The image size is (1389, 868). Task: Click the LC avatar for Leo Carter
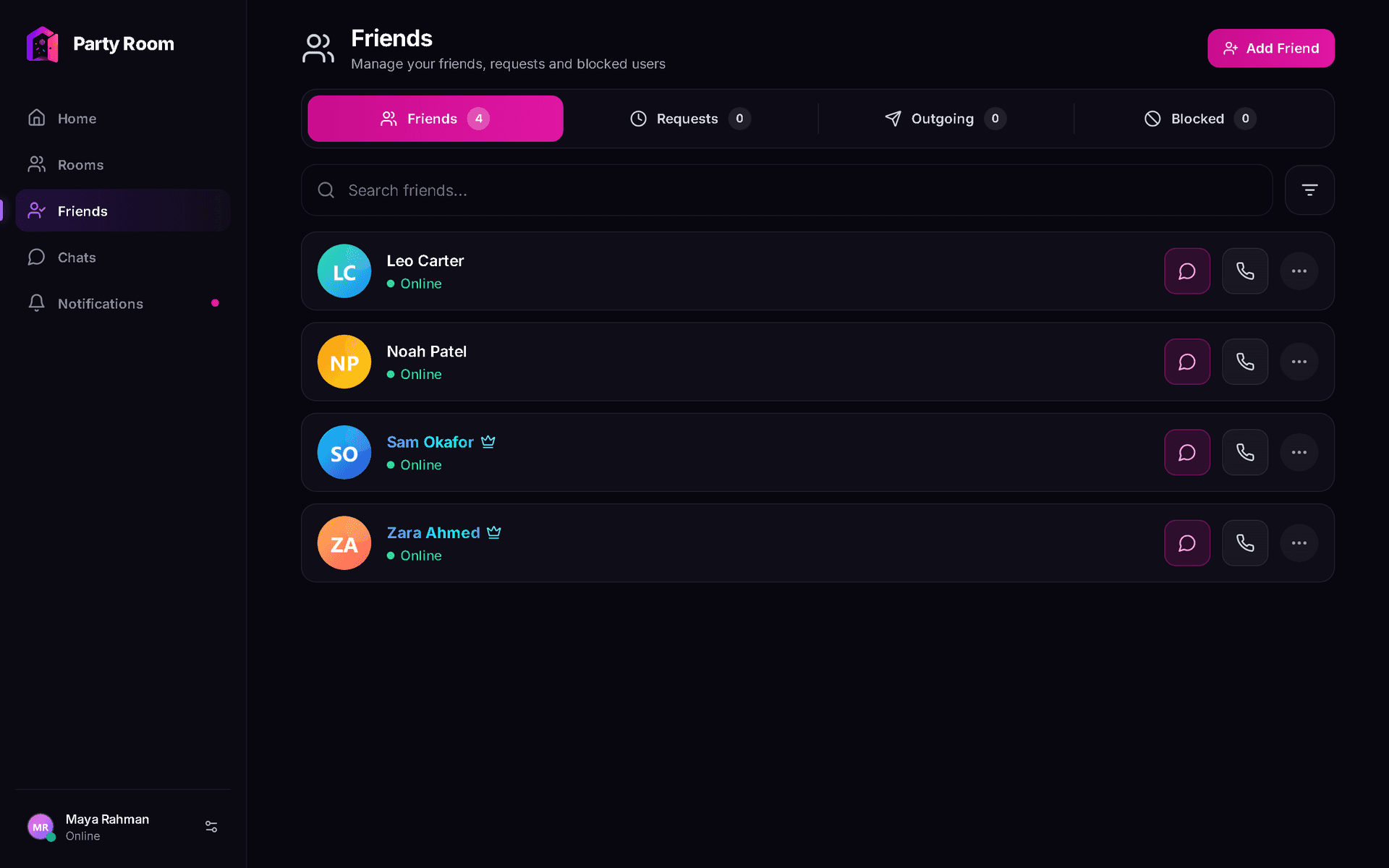[x=344, y=271]
